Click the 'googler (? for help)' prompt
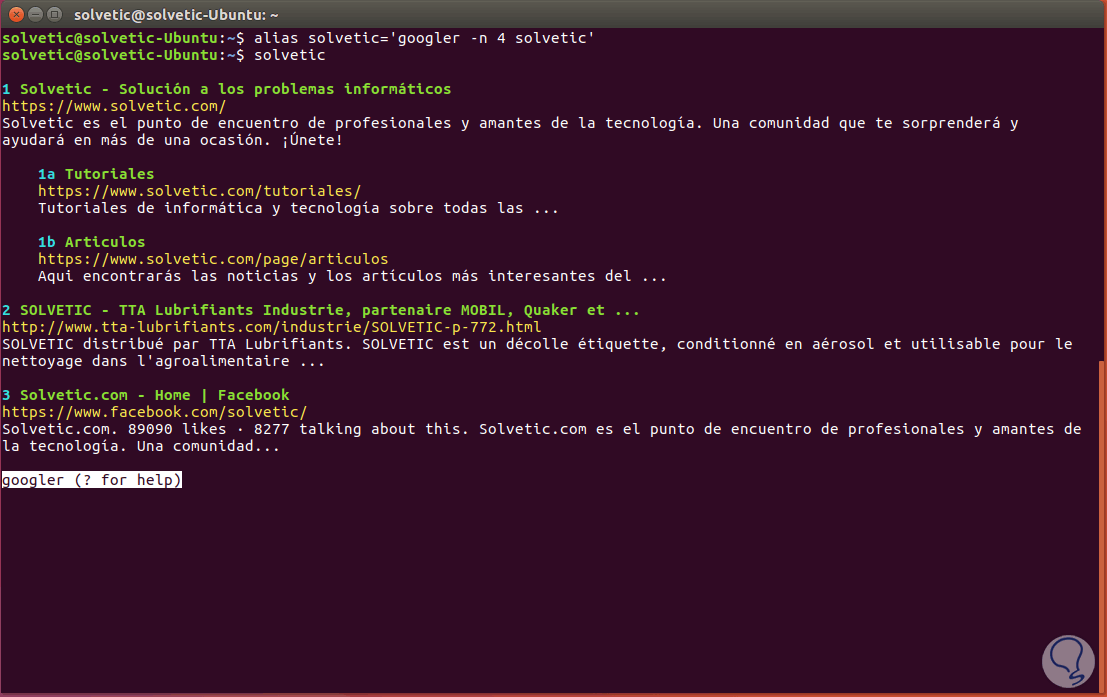 [x=92, y=480]
